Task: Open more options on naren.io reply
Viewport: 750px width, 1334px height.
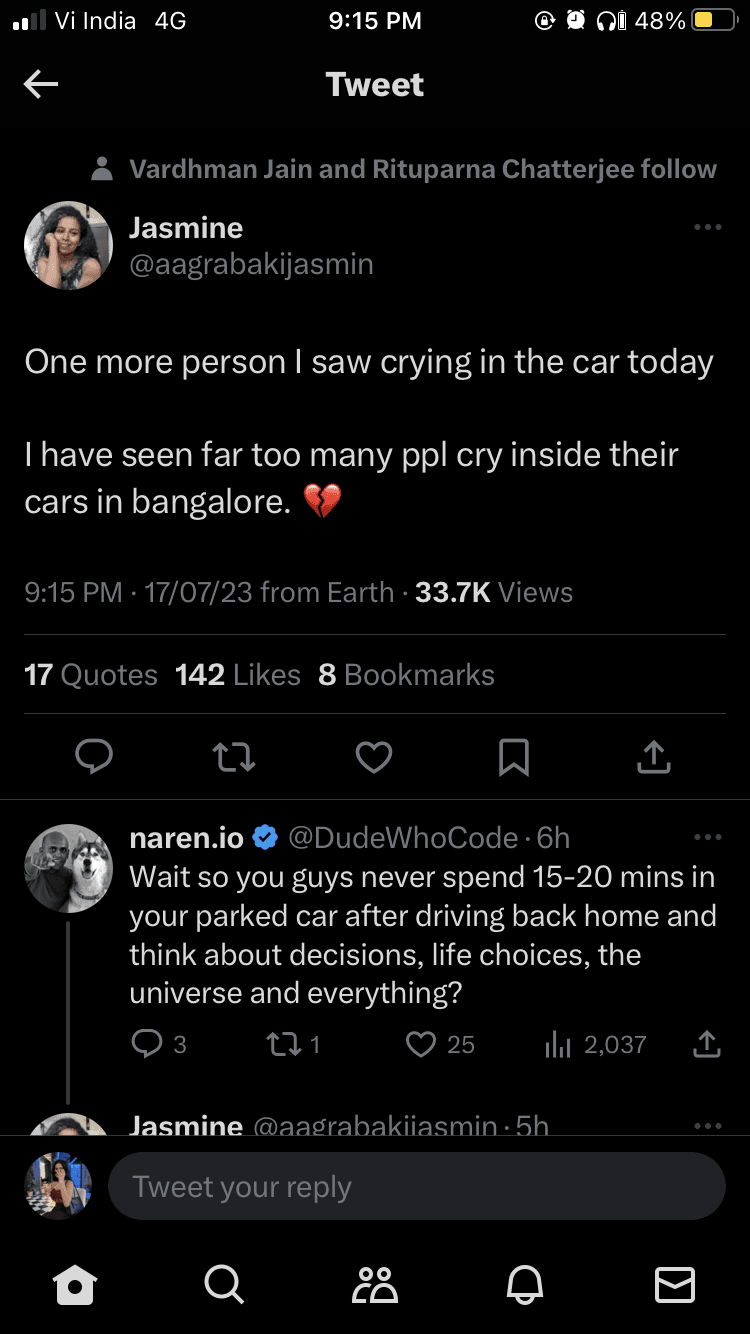Action: coord(707,837)
